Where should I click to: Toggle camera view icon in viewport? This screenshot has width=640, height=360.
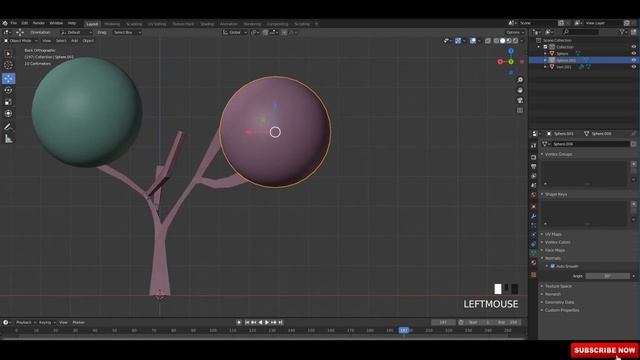click(x=520, y=100)
